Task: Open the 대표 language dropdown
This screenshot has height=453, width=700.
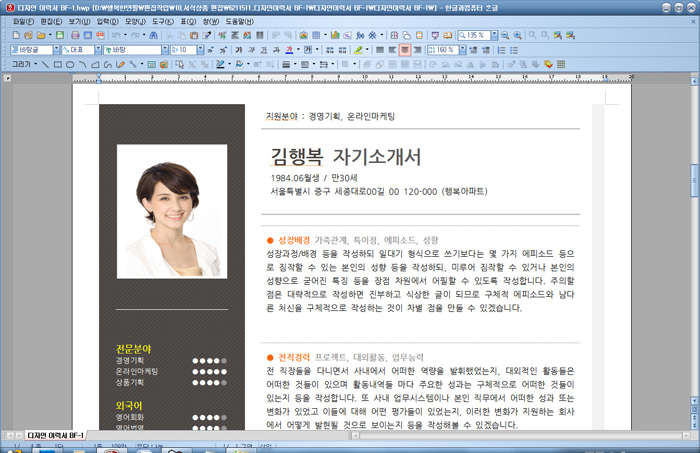Action: click(x=98, y=50)
